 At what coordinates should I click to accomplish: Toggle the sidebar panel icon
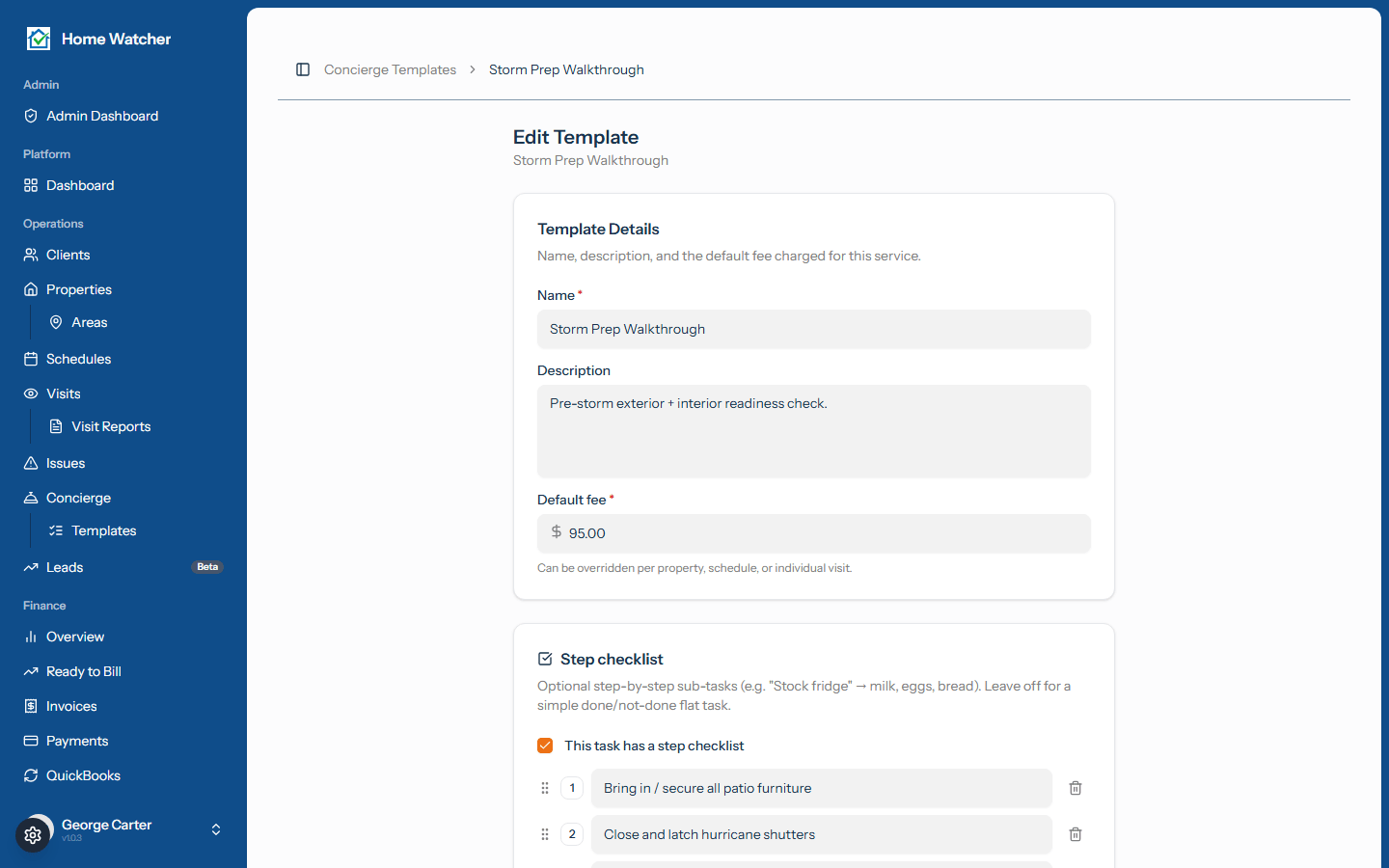(x=303, y=69)
